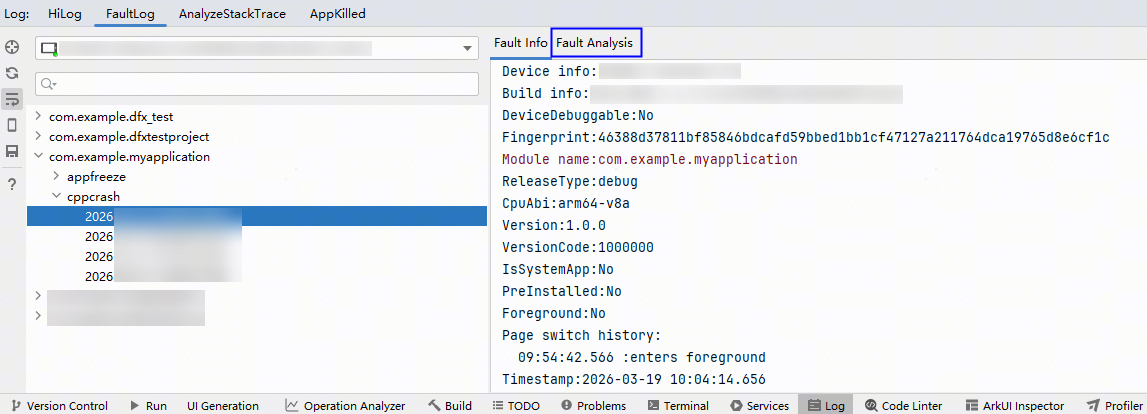Open the AnalyzeStackTrace tab
Screen dimensions: 1147x414
click(232, 14)
